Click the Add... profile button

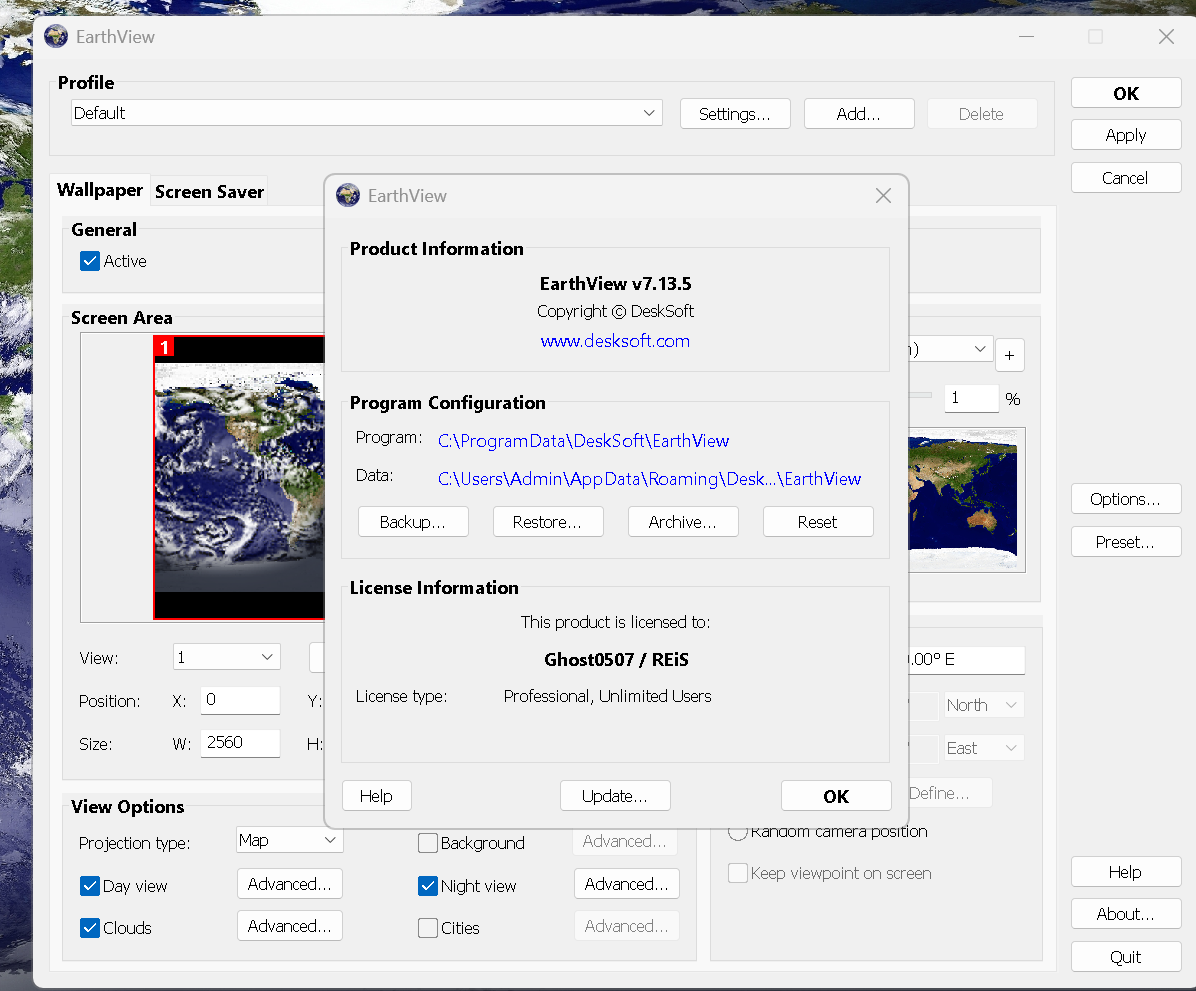point(859,114)
